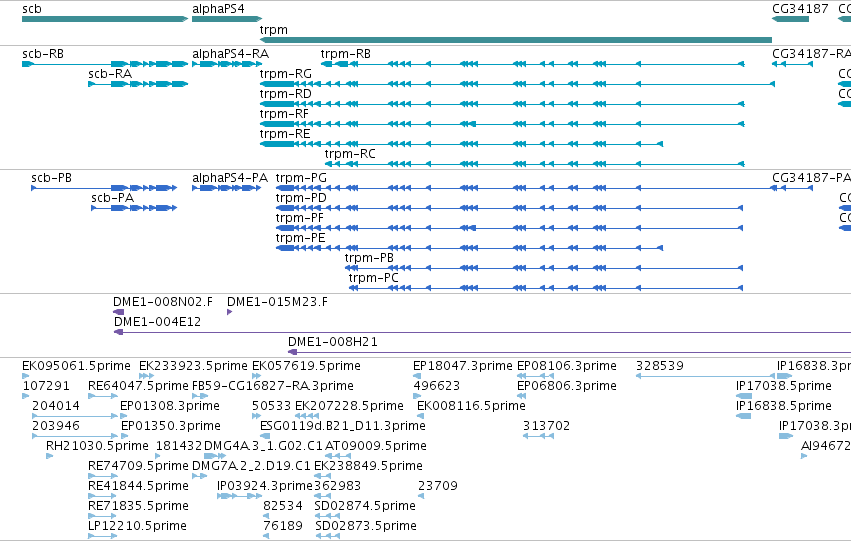Select EST EK095061.5prime
851x541 pixels.
click(x=77, y=366)
